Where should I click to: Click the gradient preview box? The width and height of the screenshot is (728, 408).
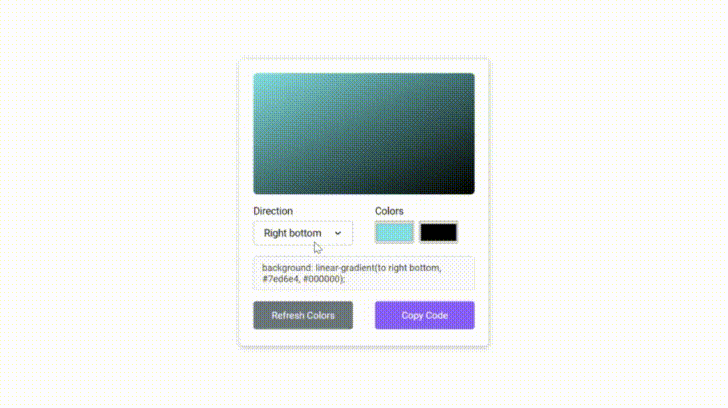click(x=364, y=133)
